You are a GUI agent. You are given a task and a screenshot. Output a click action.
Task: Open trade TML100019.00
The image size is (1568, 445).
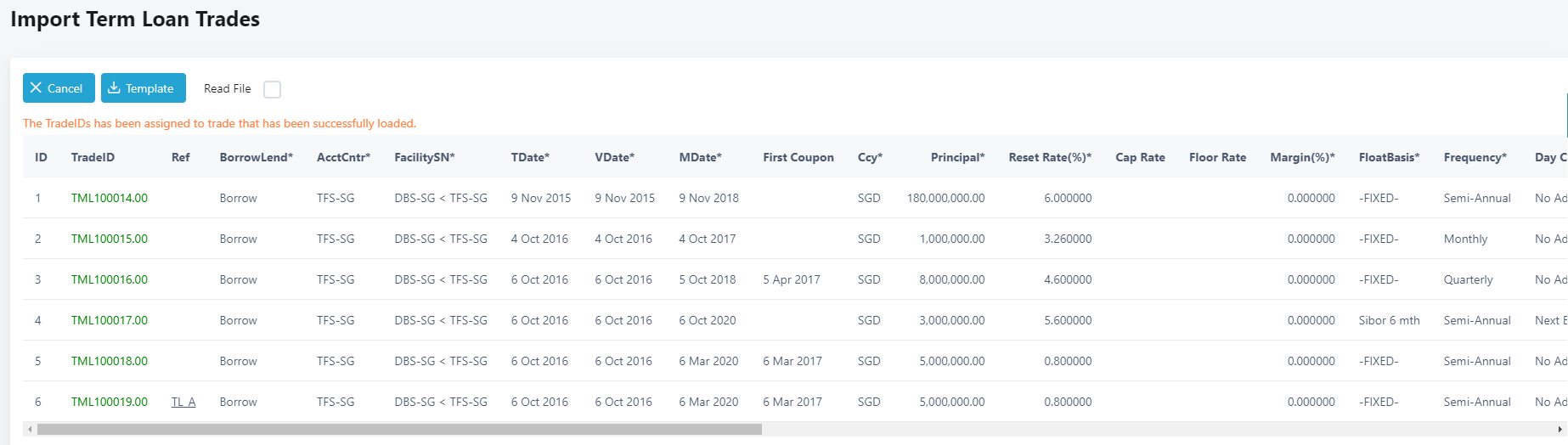tap(109, 402)
